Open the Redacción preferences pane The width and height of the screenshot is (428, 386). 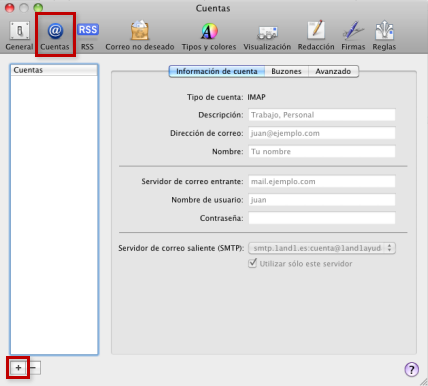(316, 36)
